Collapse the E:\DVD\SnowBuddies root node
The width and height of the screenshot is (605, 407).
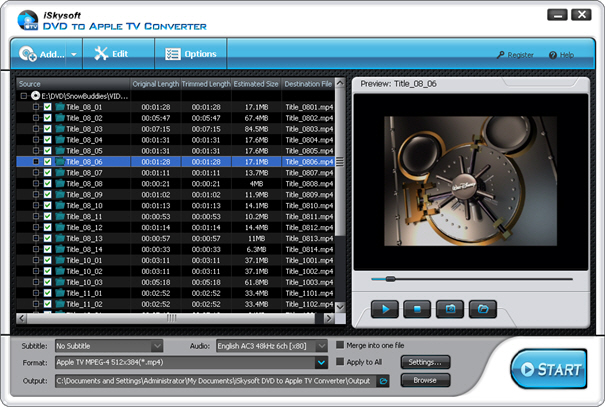click(x=24, y=96)
